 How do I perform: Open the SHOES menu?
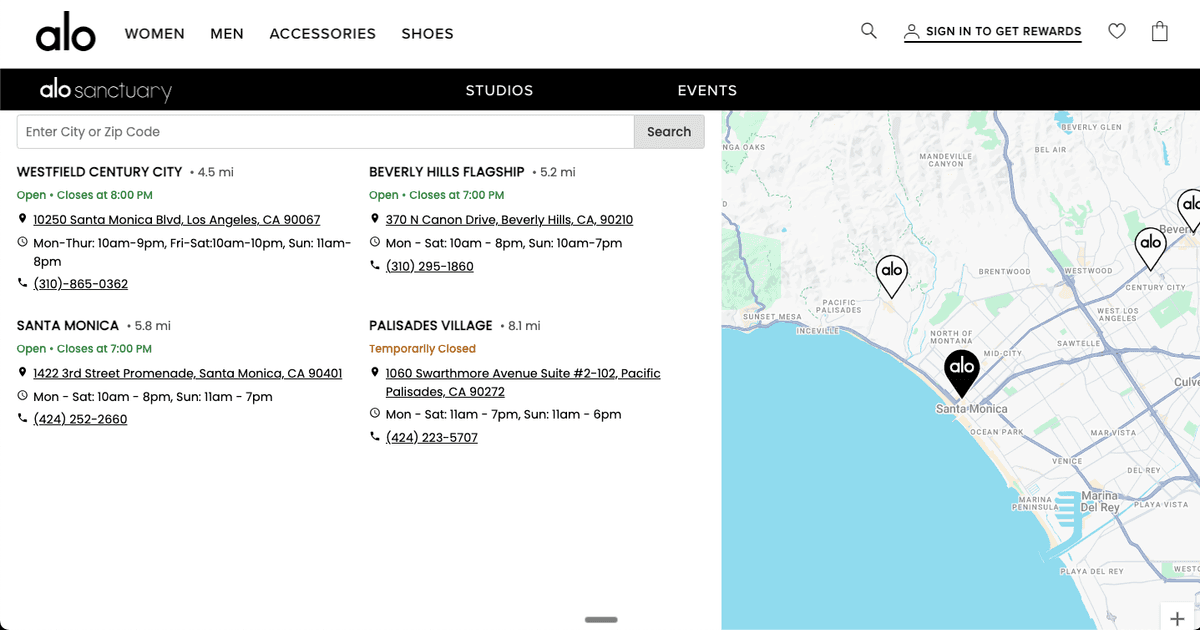[428, 34]
